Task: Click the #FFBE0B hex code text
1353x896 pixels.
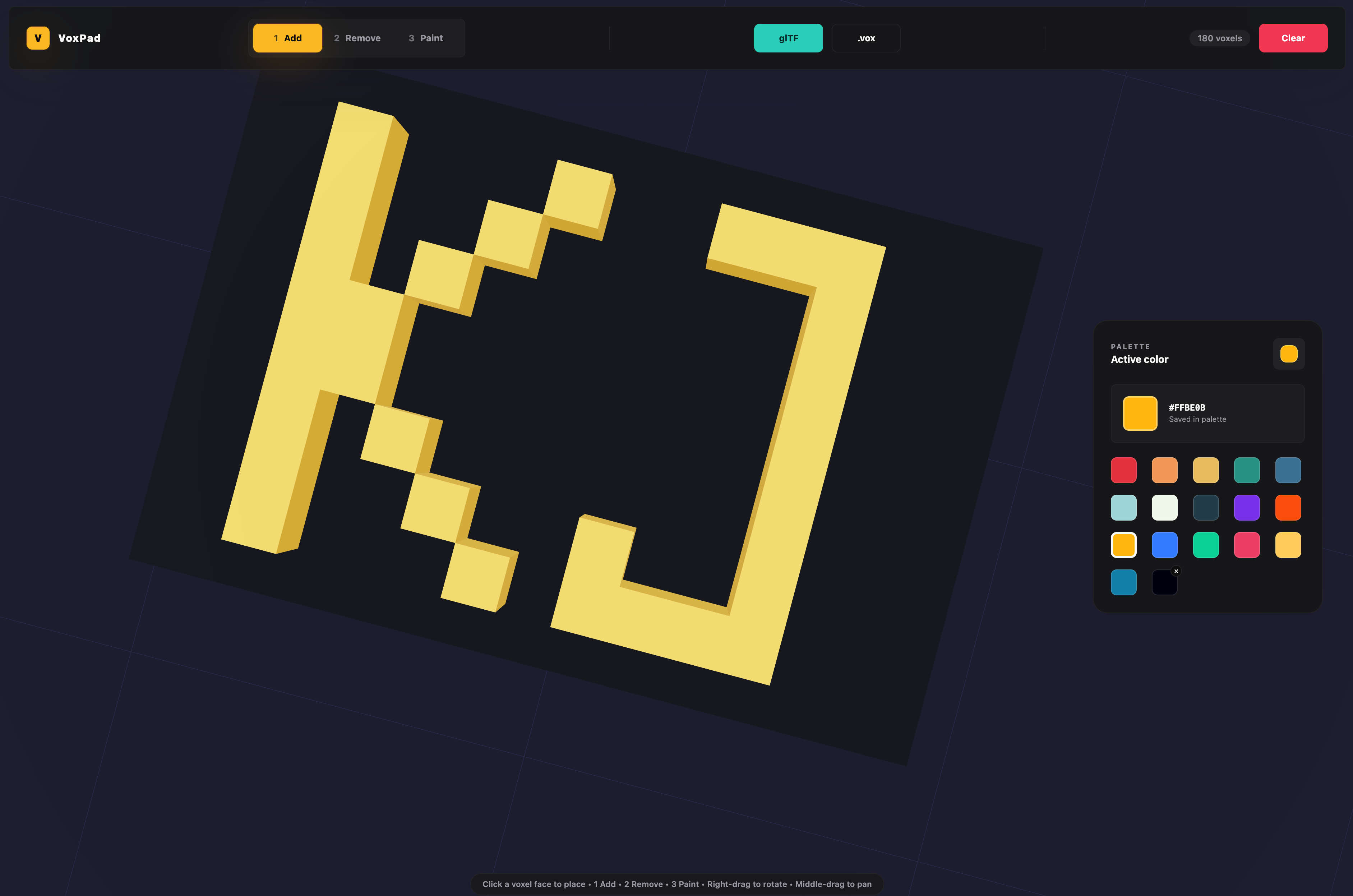Action: [x=1187, y=407]
